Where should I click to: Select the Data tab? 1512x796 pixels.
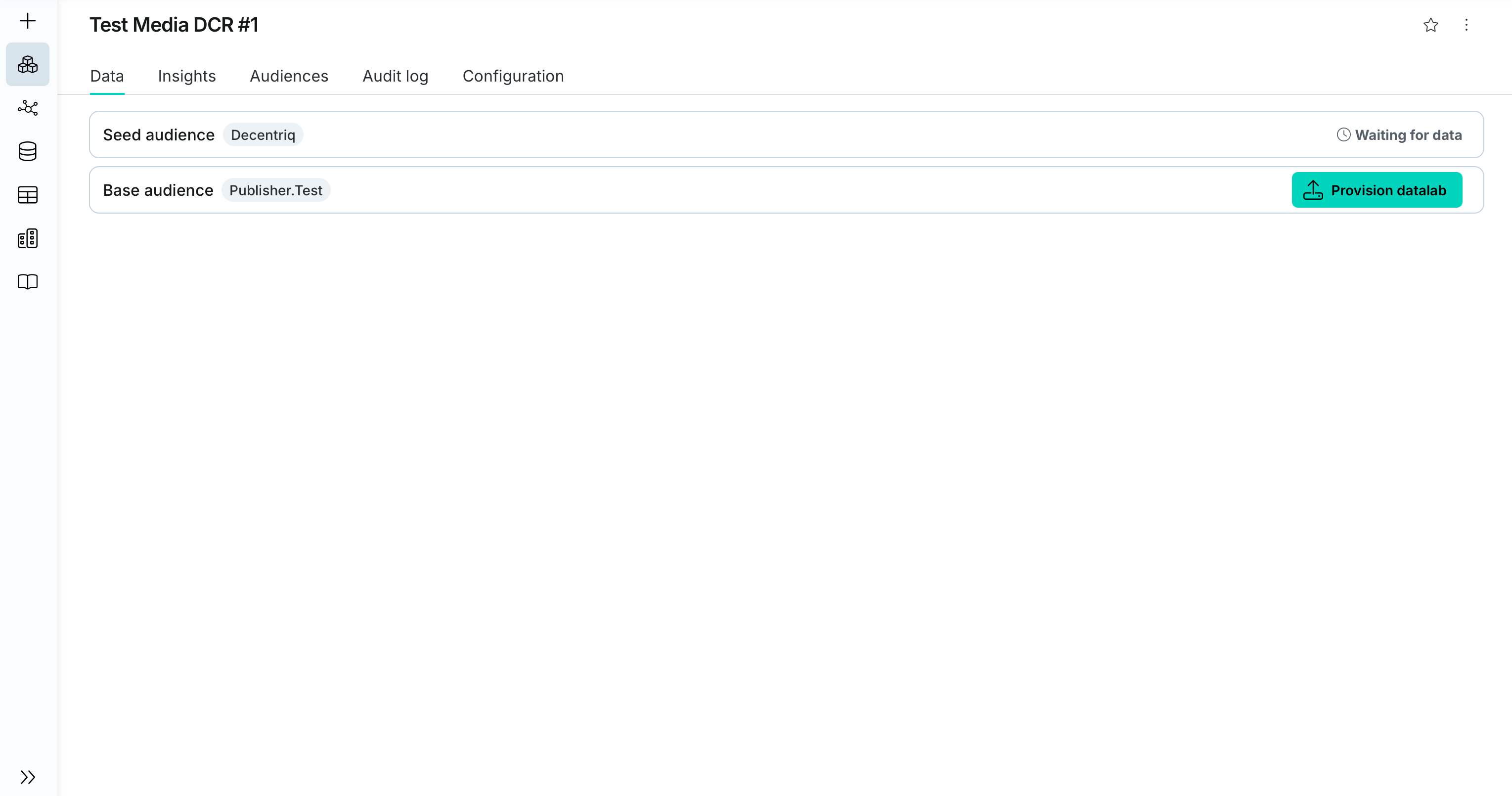click(107, 76)
